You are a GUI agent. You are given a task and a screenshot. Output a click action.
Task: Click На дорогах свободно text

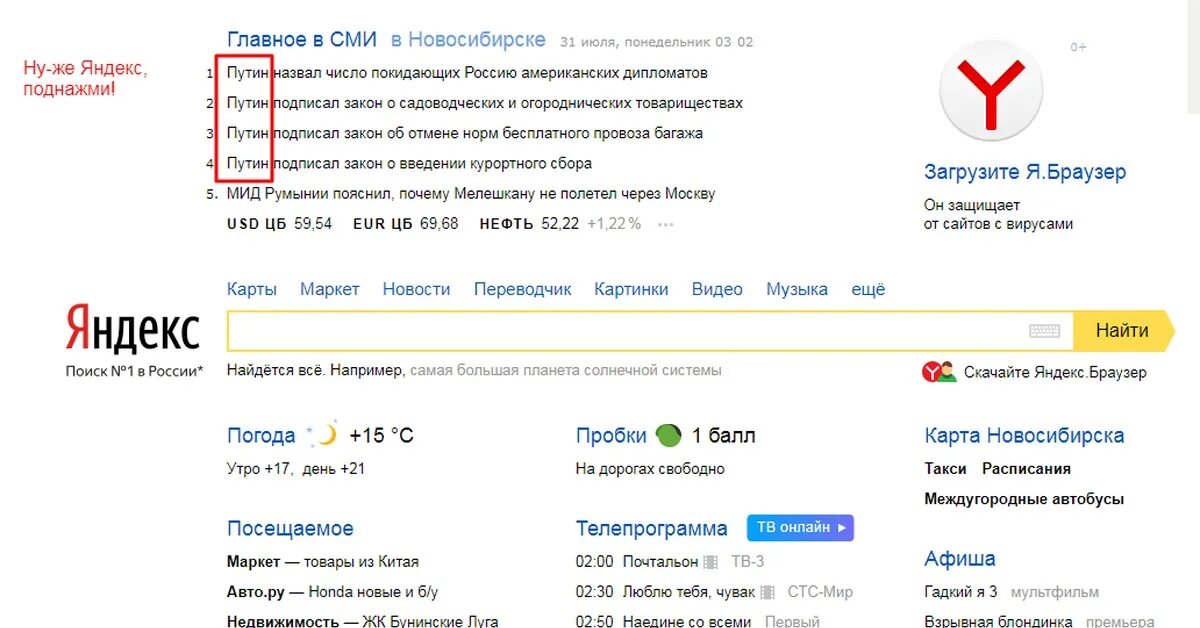pyautogui.click(x=650, y=468)
